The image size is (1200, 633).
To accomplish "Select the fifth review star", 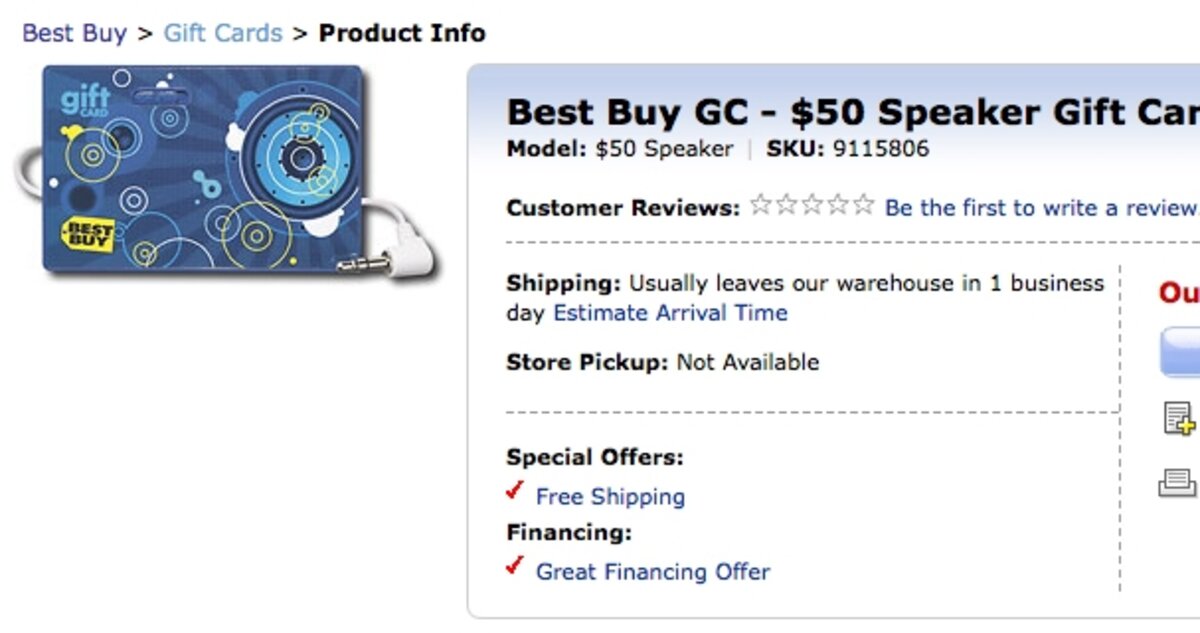I will point(863,206).
